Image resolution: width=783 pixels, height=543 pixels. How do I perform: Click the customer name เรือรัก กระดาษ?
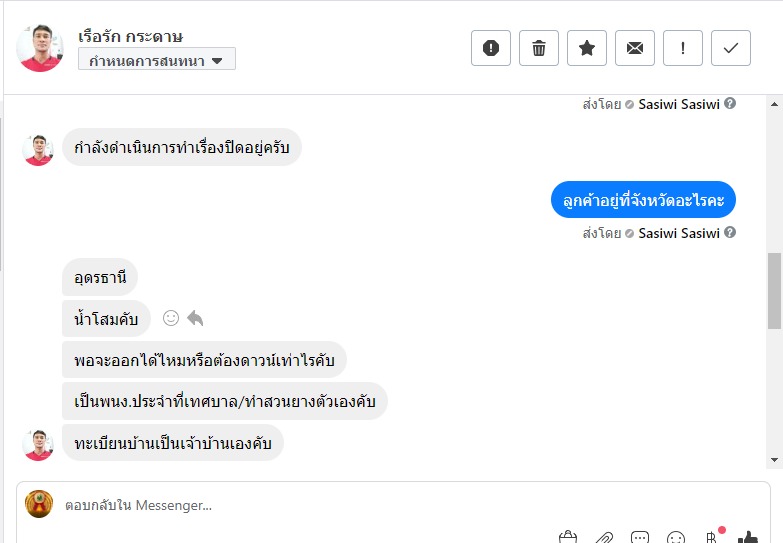click(131, 36)
